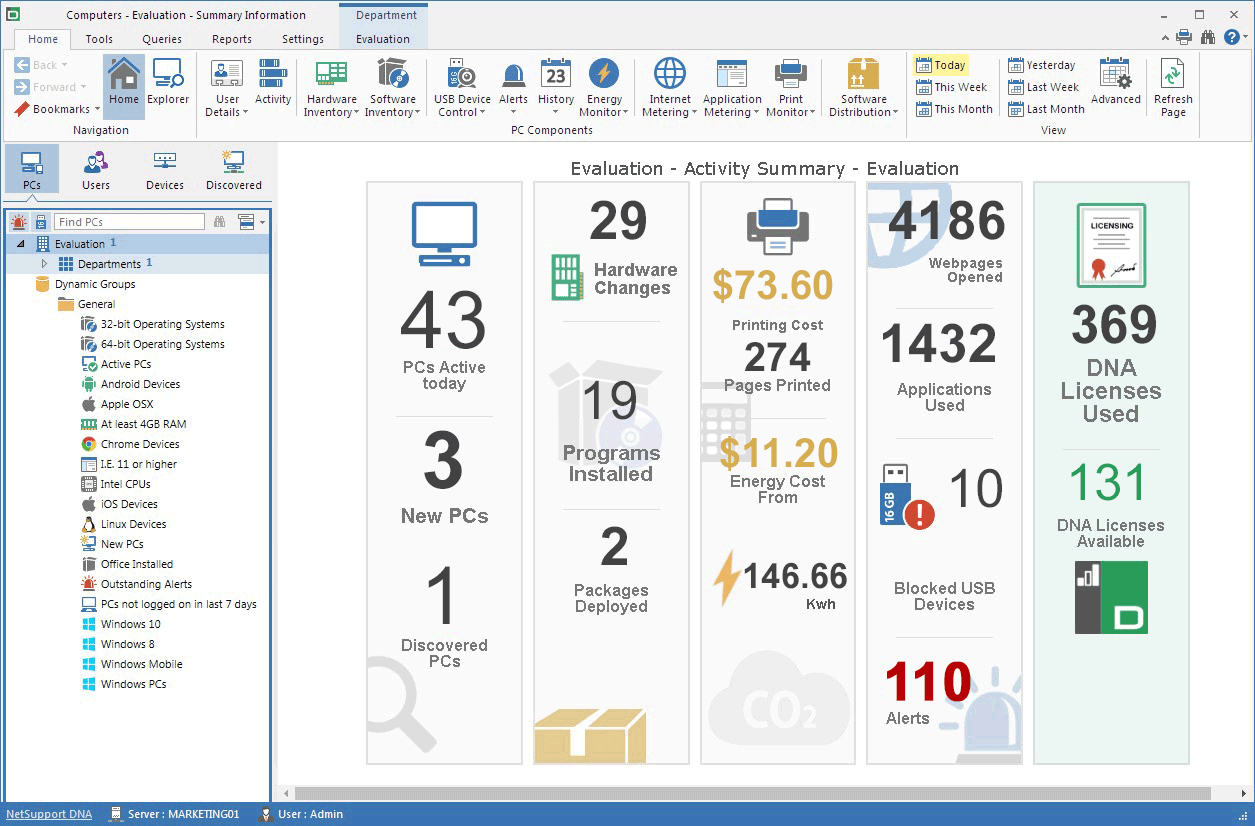This screenshot has width=1255, height=826.
Task: Click the 110 Alerts summary tile
Action: pos(928,693)
